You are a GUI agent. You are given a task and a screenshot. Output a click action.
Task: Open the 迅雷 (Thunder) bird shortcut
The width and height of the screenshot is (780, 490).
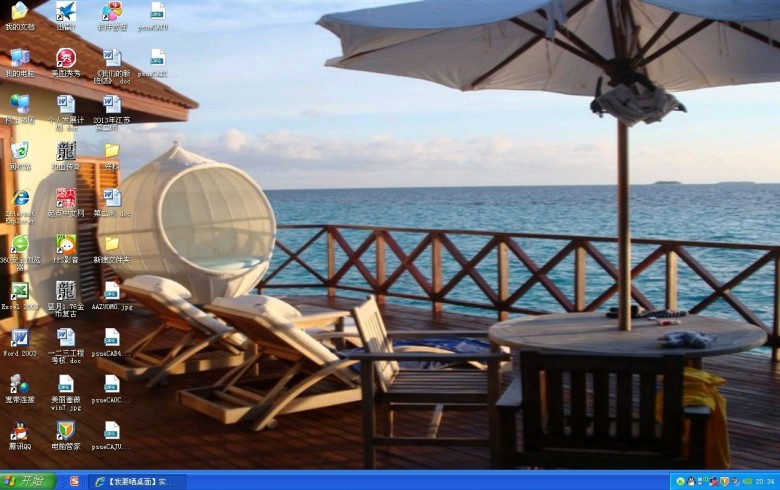pyautogui.click(x=66, y=12)
